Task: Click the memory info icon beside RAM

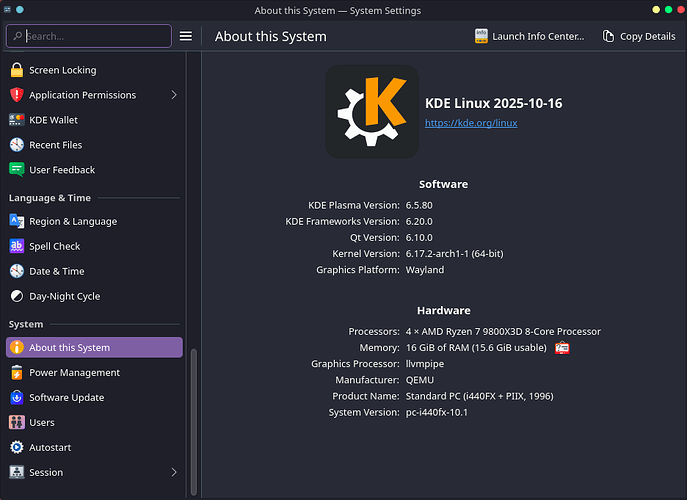Action: point(562,348)
